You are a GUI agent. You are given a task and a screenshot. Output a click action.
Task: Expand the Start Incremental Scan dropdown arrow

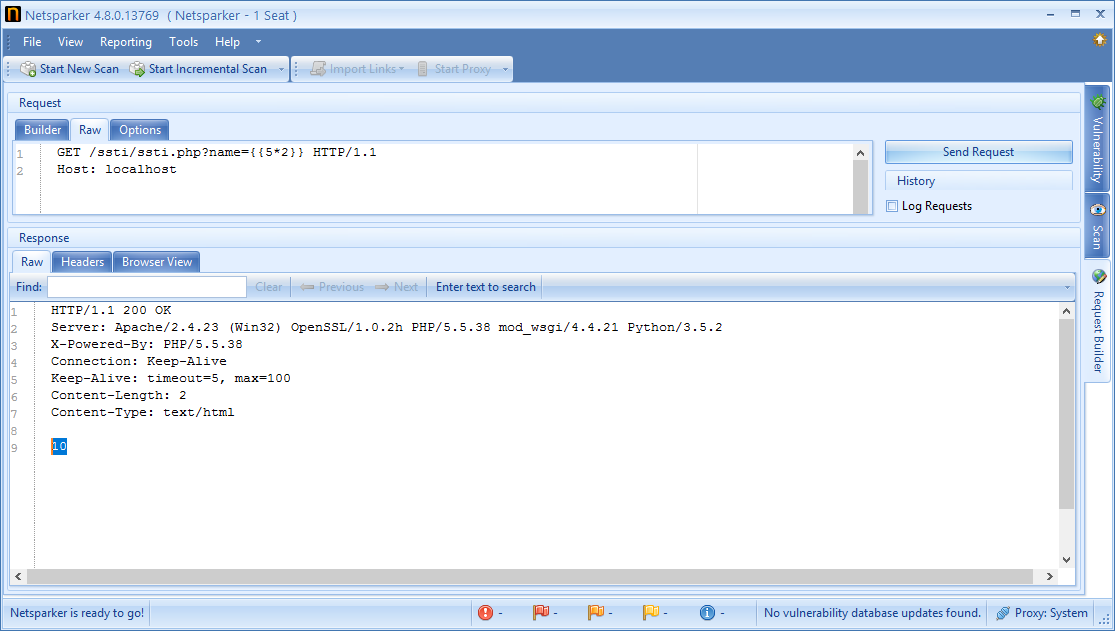click(281, 68)
